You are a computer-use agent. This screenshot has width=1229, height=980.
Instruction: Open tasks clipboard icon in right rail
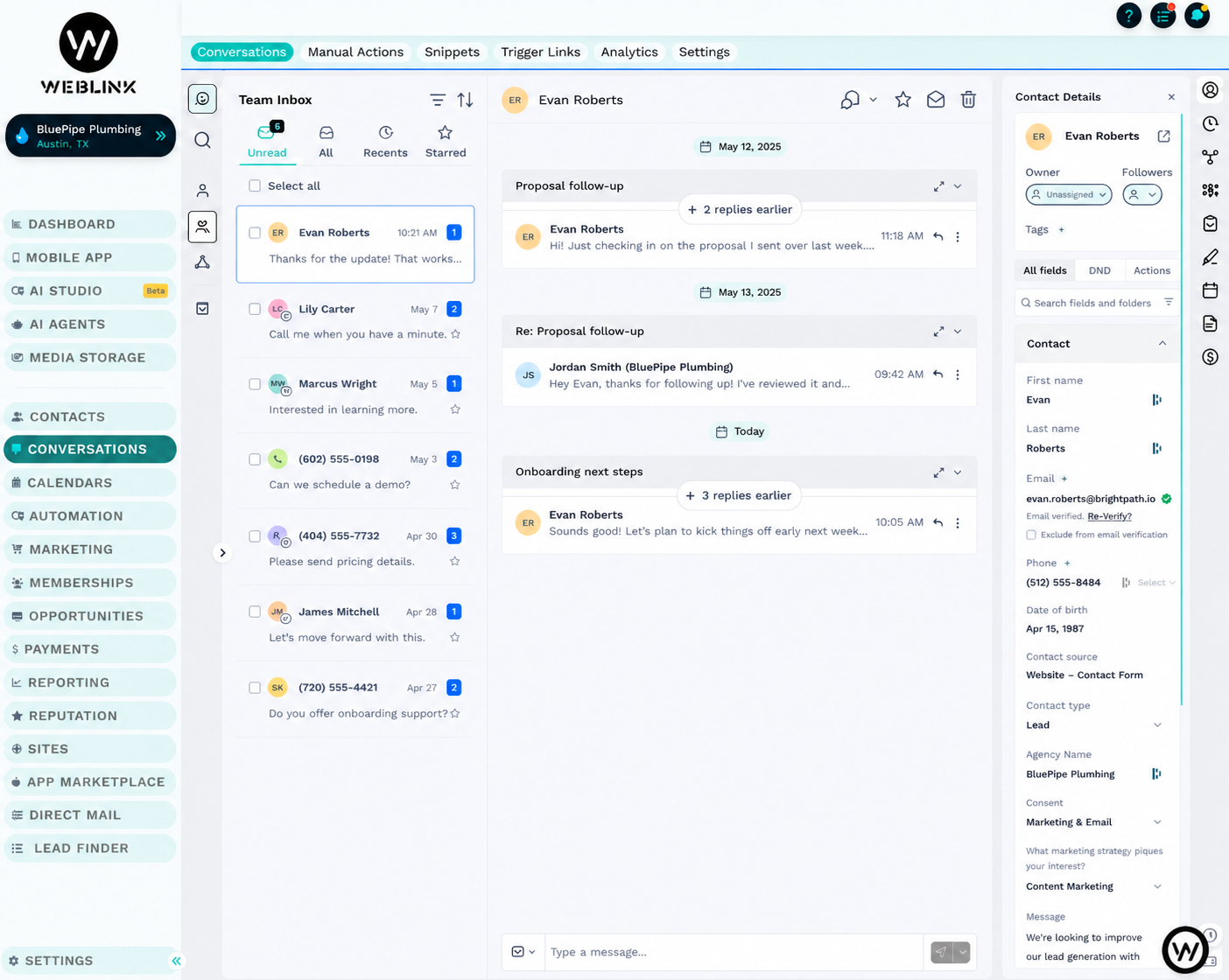click(x=1210, y=223)
